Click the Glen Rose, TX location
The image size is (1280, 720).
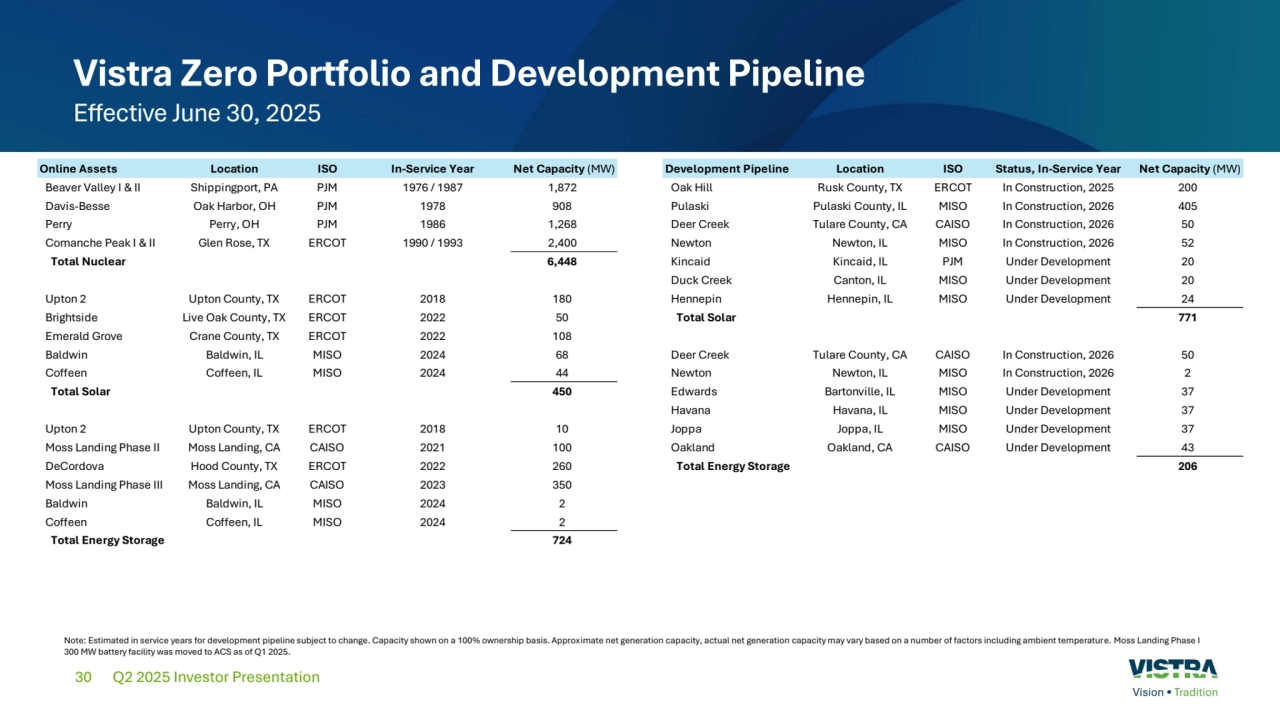point(234,243)
